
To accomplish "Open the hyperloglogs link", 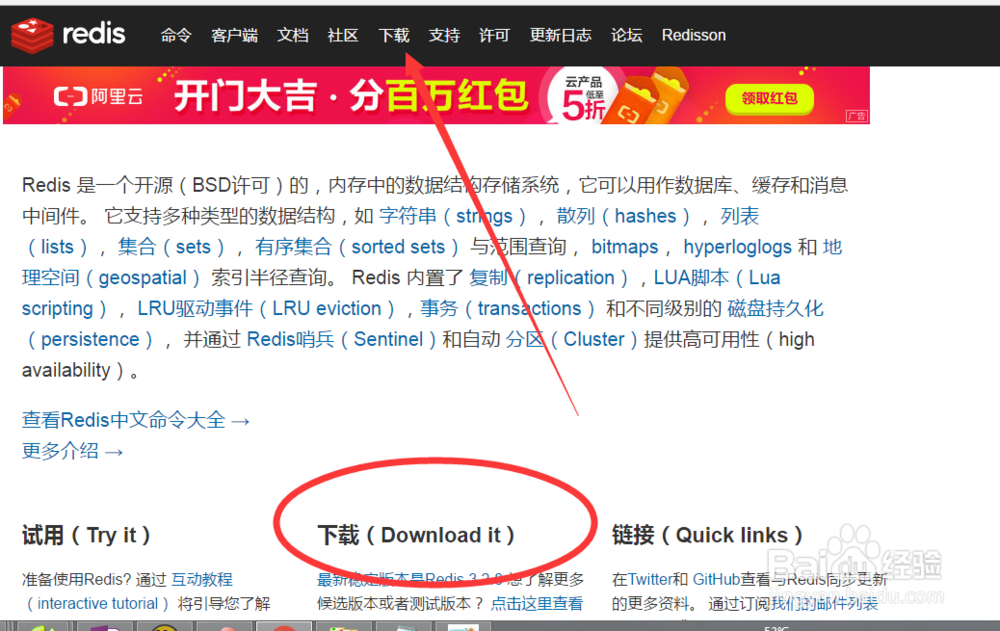I will coord(737,246).
